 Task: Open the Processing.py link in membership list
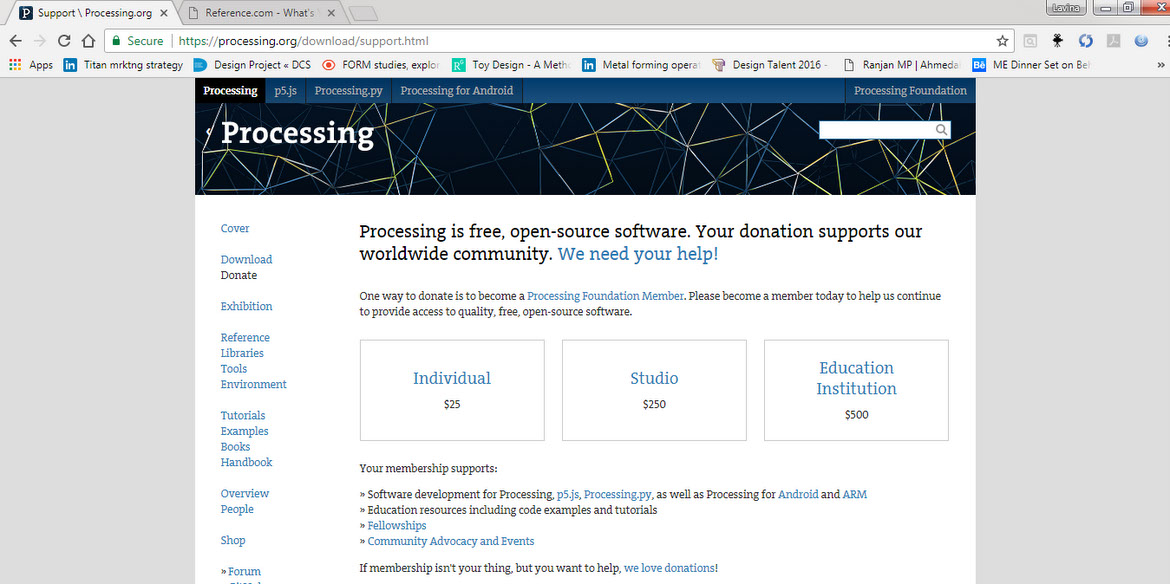click(x=617, y=494)
